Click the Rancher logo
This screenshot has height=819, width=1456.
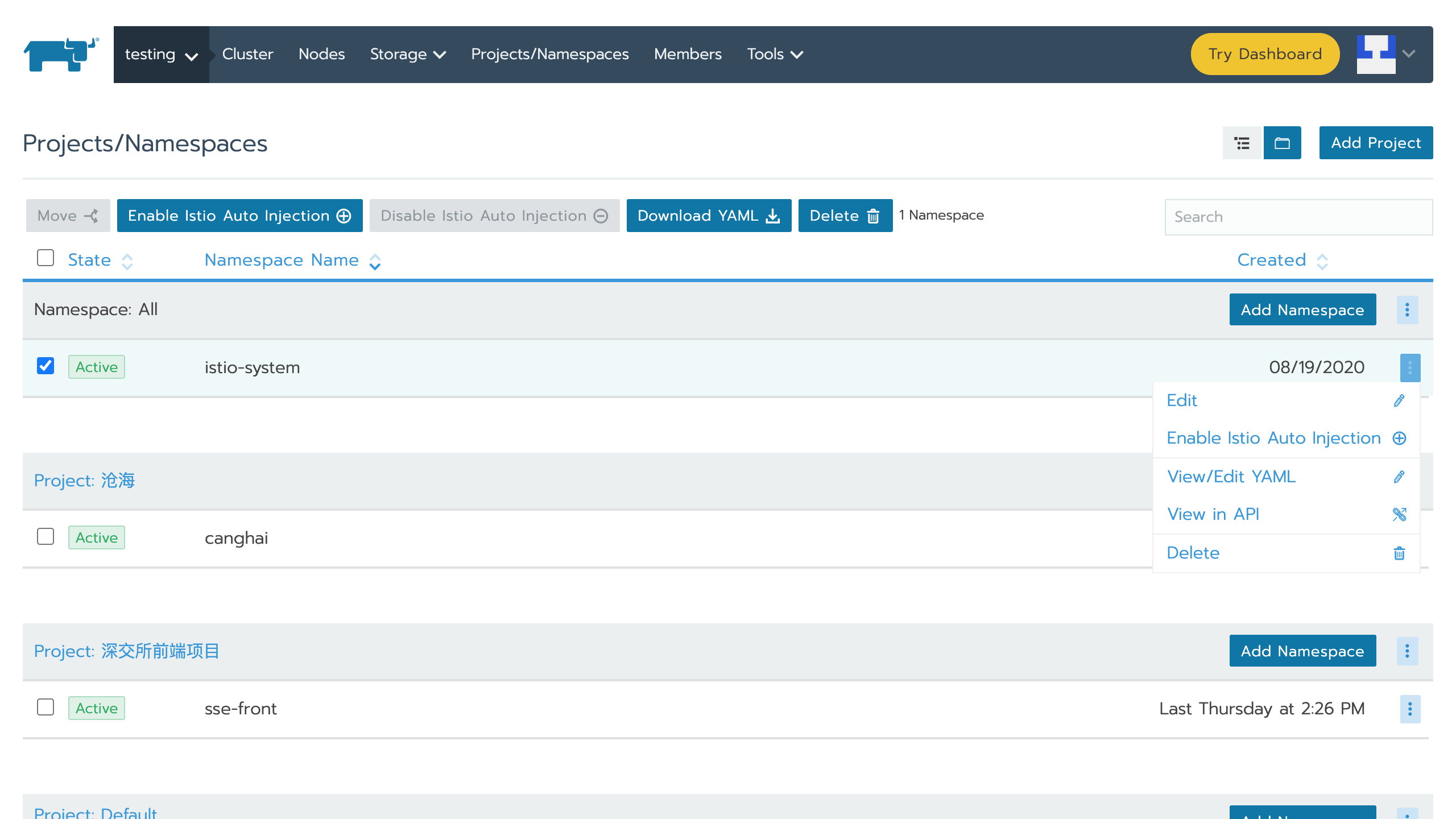tap(60, 54)
